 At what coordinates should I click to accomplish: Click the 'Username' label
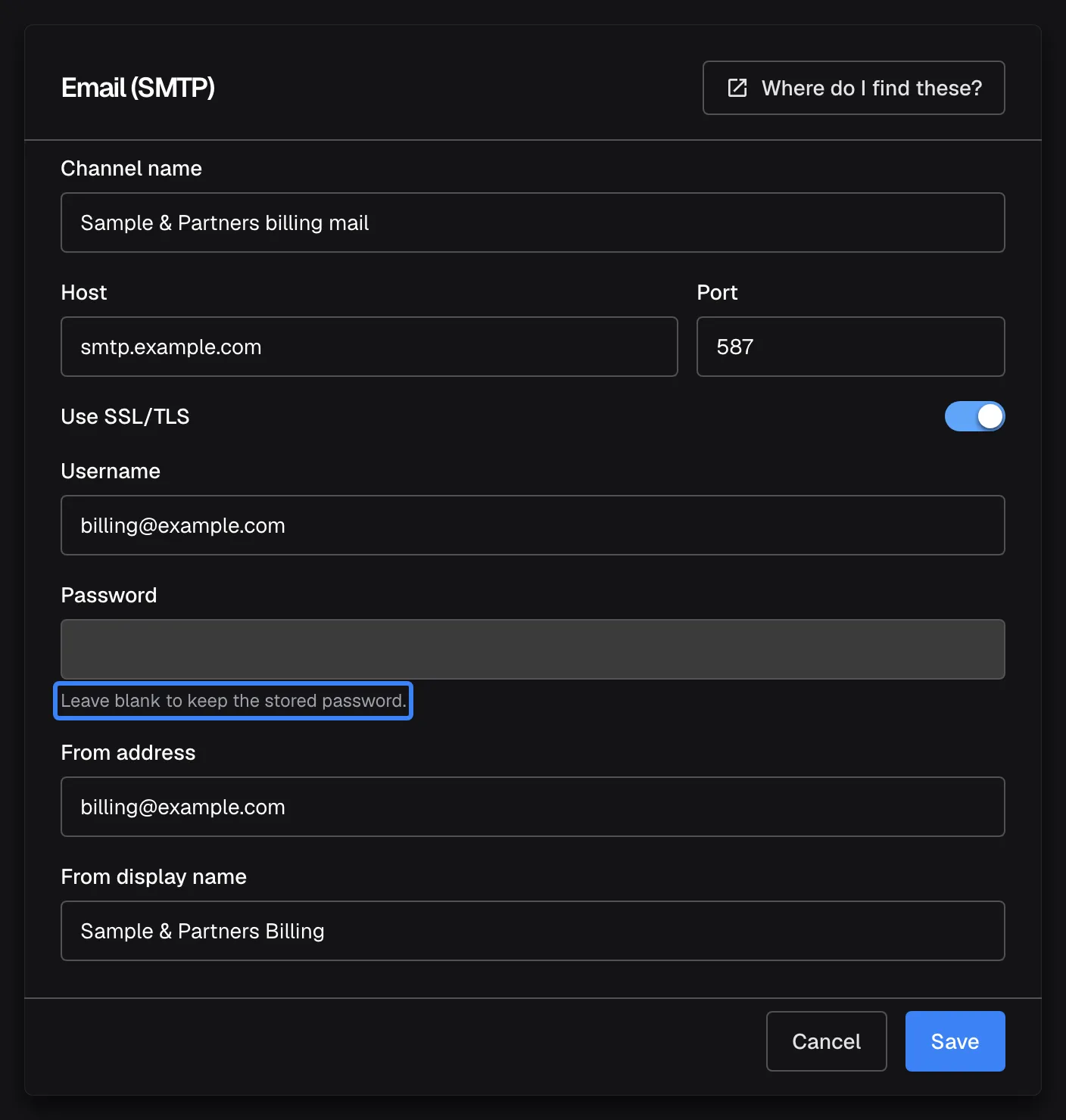click(x=111, y=471)
